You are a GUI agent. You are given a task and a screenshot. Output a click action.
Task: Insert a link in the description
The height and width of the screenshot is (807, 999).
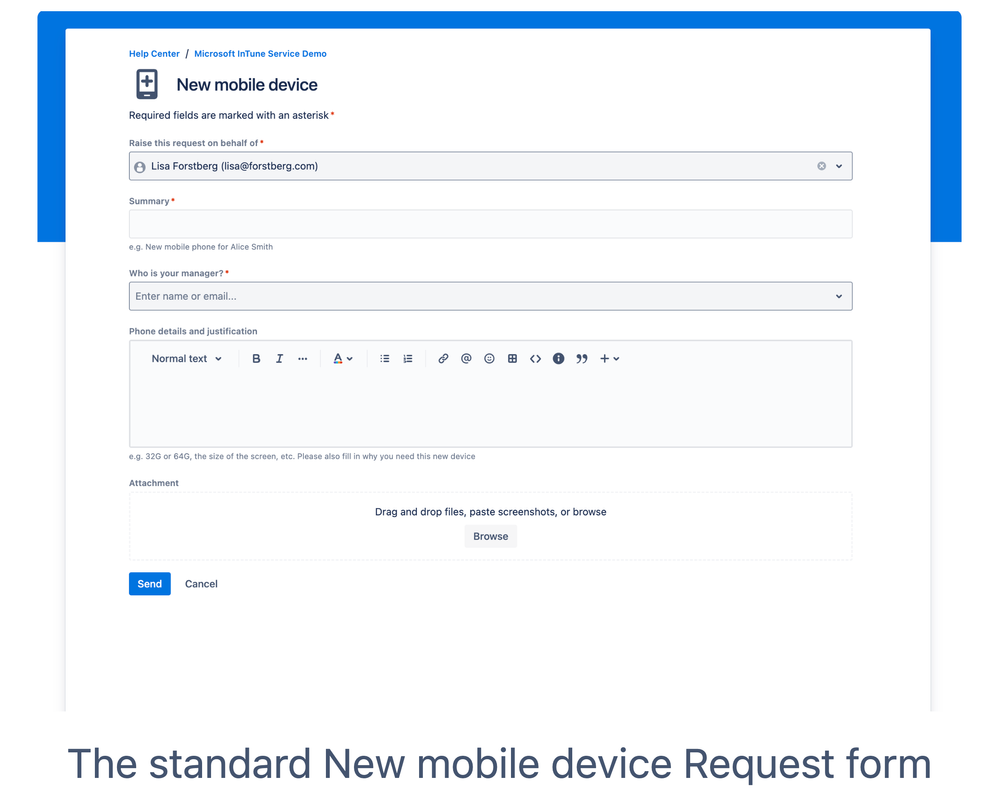tap(443, 358)
